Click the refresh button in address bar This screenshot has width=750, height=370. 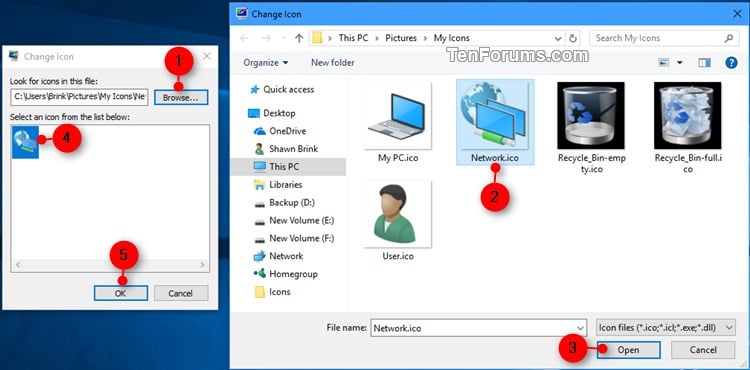point(572,38)
